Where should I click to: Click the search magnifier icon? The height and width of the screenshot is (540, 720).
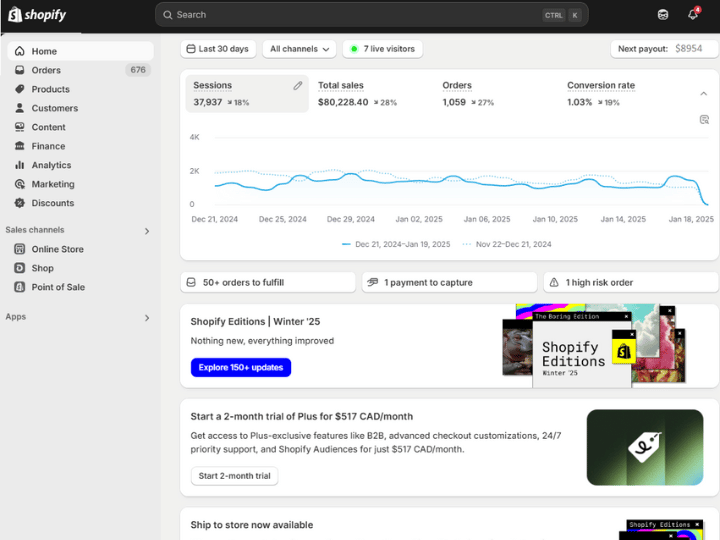tap(168, 15)
